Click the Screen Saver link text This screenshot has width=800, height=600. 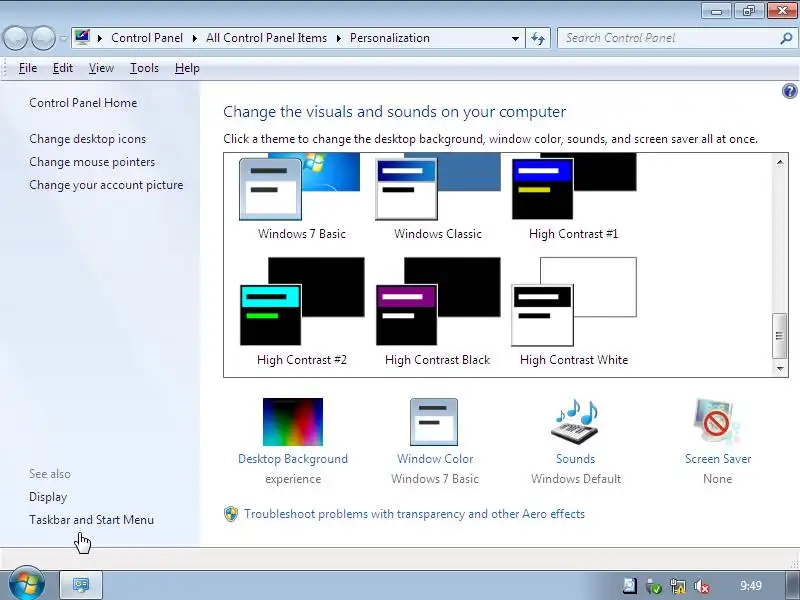(x=718, y=459)
